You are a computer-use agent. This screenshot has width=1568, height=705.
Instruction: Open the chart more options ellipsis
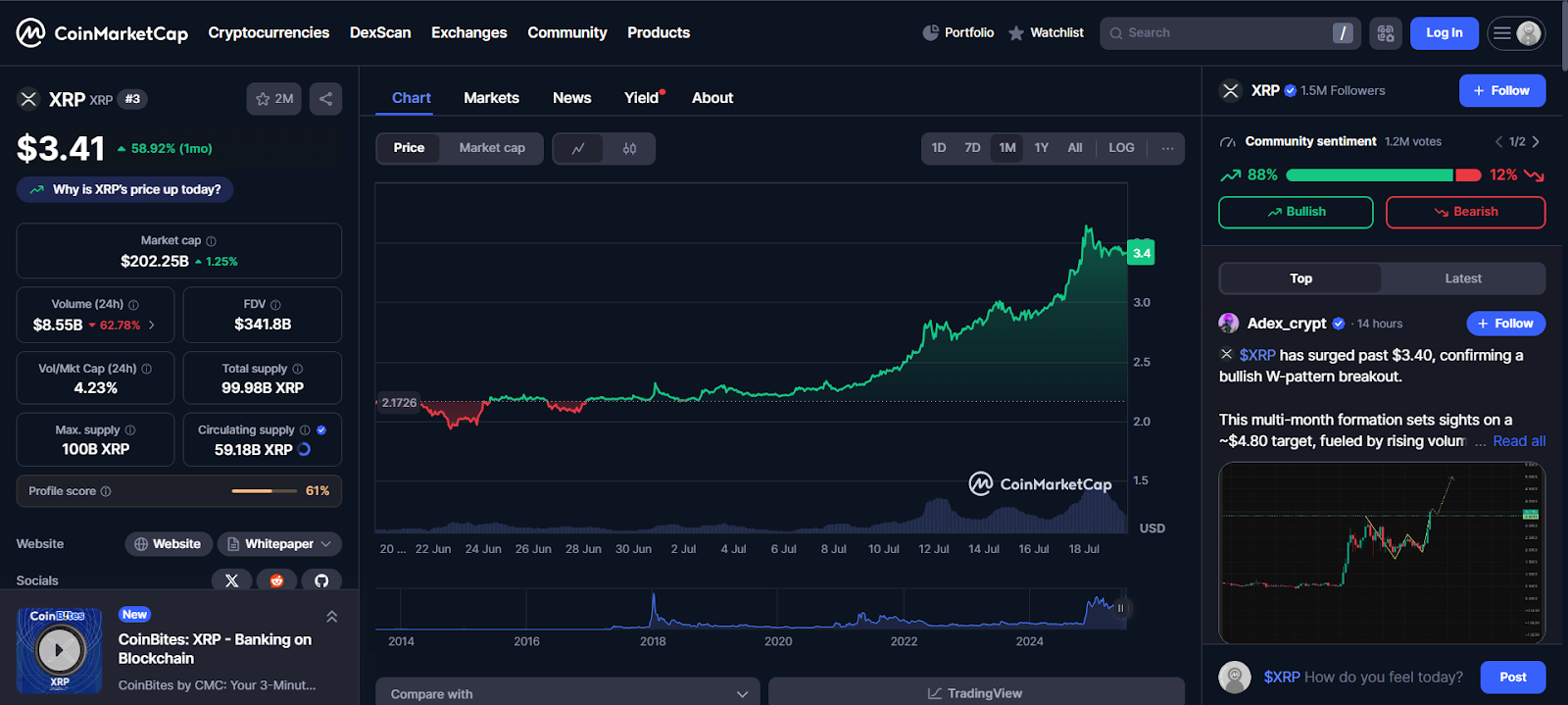(x=1167, y=148)
